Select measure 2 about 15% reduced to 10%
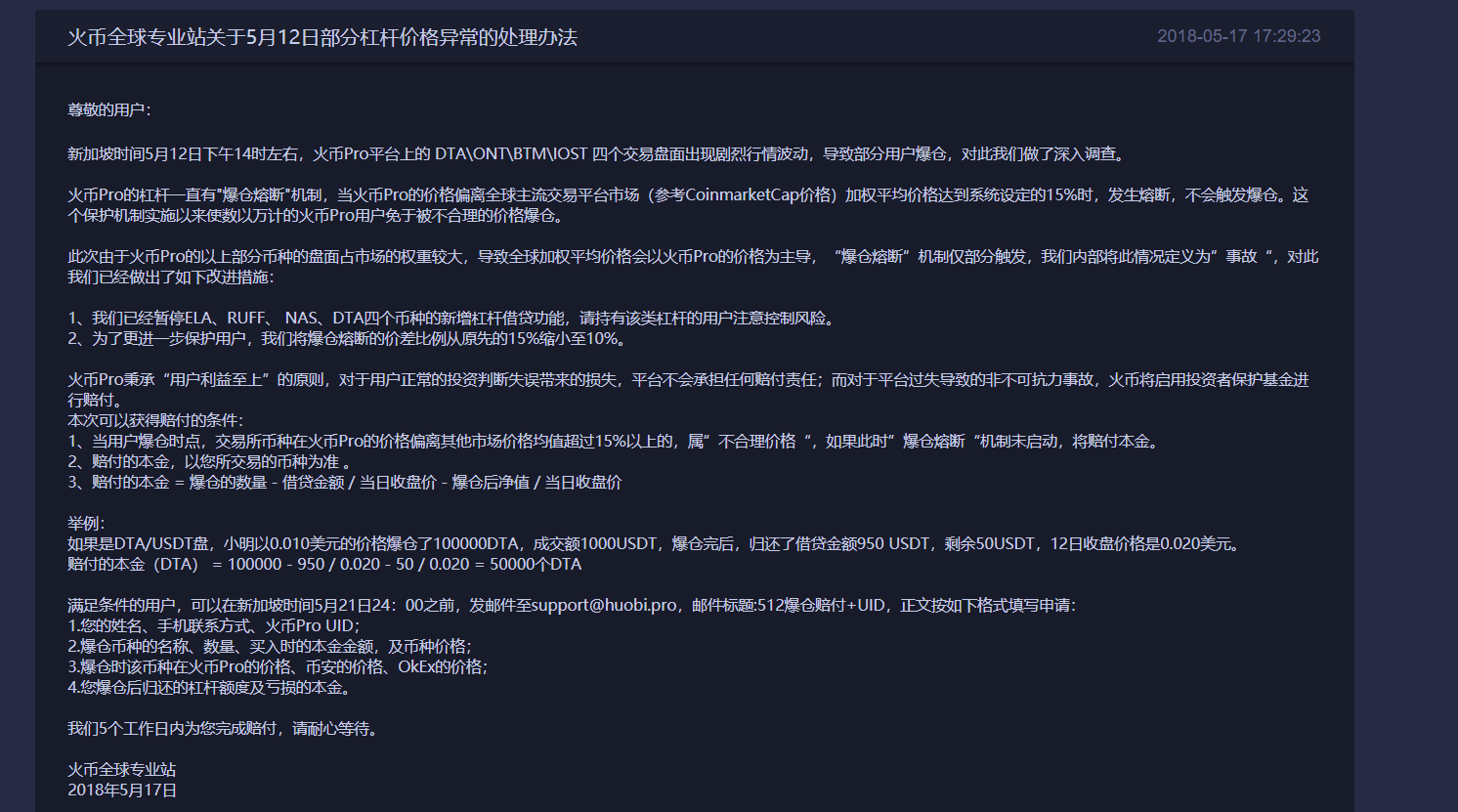 347,338
